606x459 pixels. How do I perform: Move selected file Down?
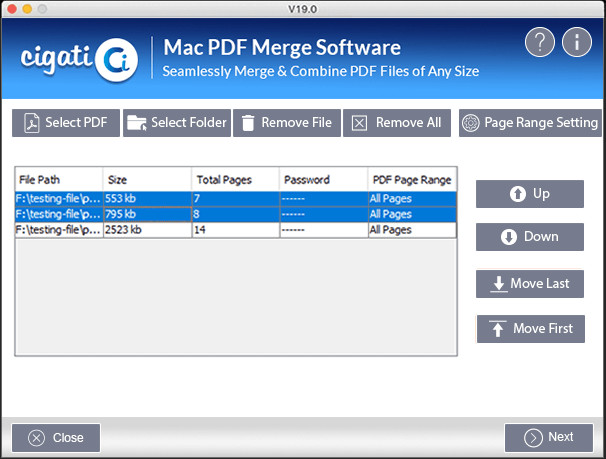(530, 237)
